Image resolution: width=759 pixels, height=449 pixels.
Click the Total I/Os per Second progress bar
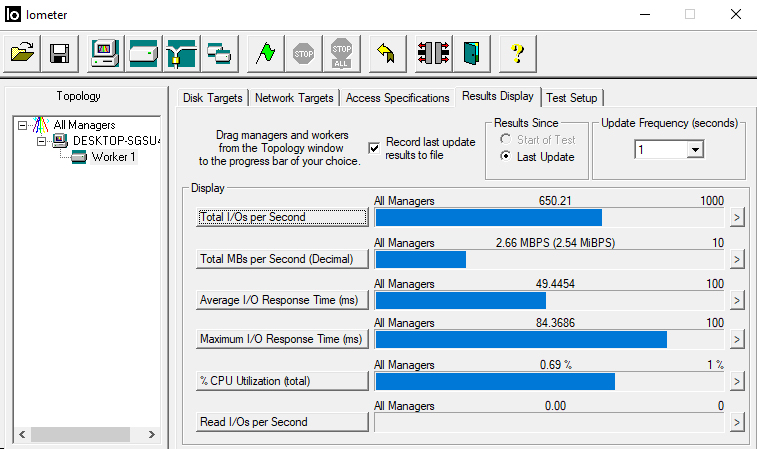click(550, 218)
